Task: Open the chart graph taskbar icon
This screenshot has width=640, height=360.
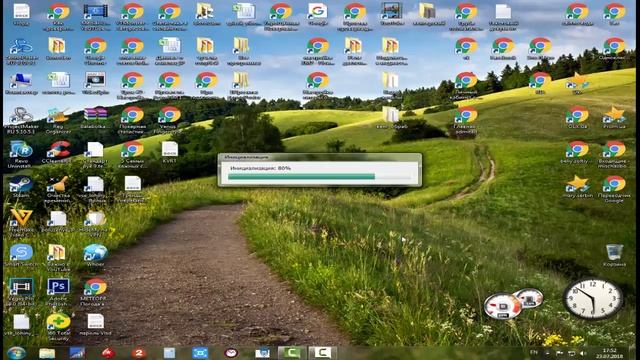Action: 77,353
